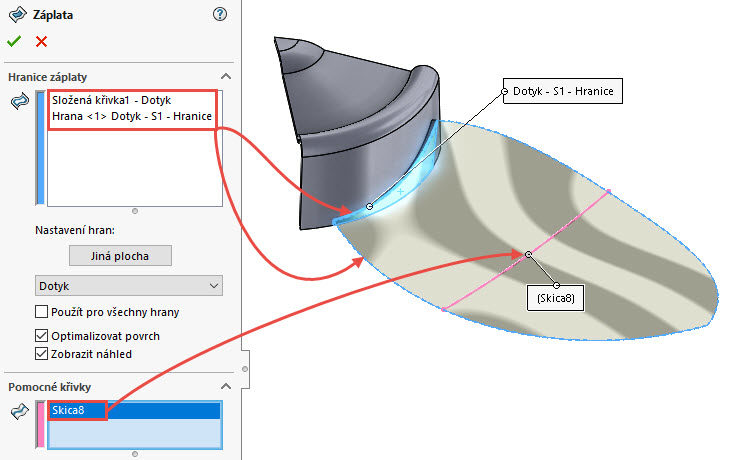This screenshot has height=460, width=750.
Task: Select Složená křivka1 - Dotyk list entry
Action: coord(111,100)
